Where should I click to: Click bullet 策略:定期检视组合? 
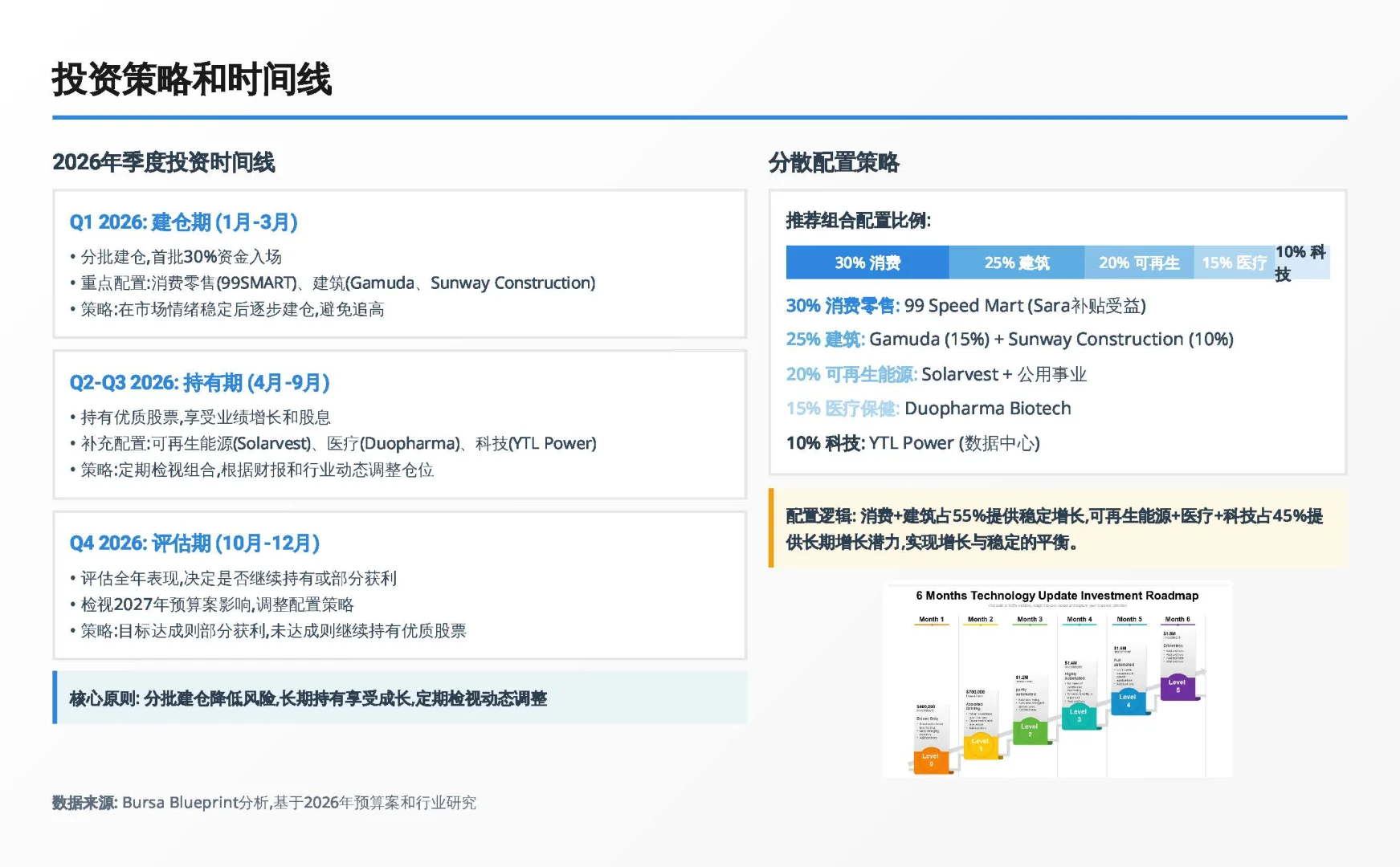(251, 470)
